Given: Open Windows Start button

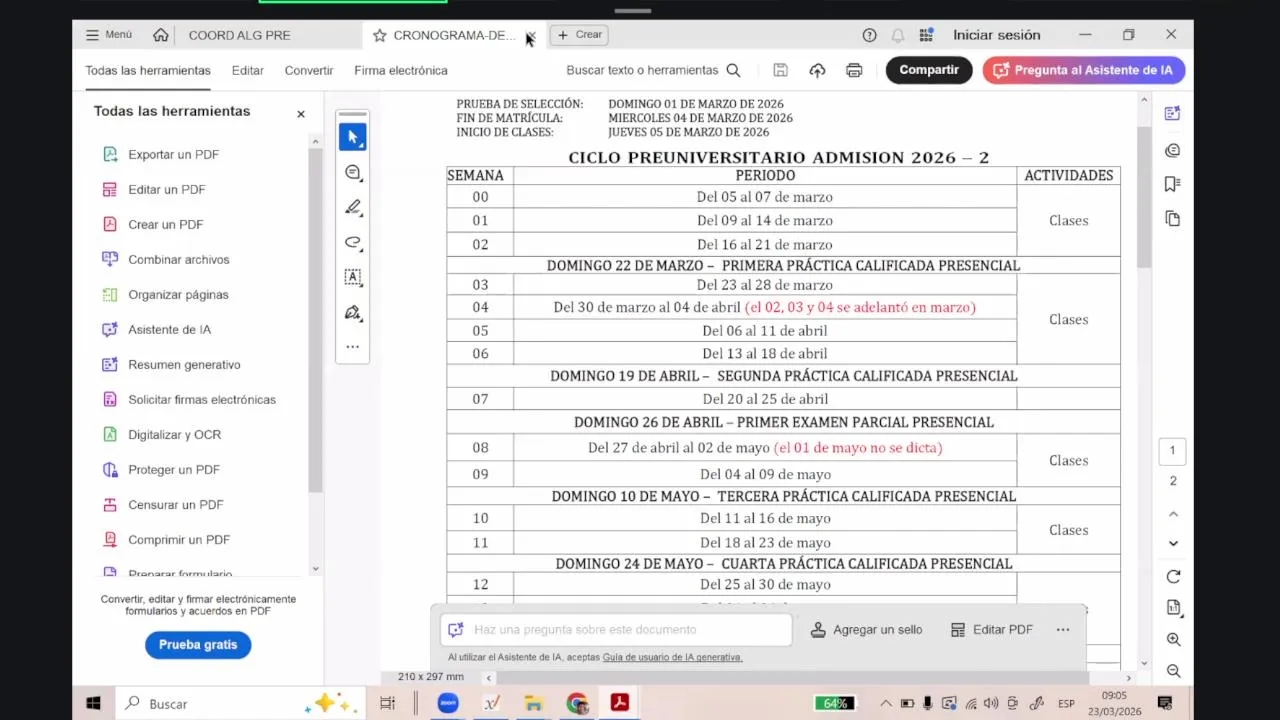Looking at the screenshot, I should pos(93,704).
